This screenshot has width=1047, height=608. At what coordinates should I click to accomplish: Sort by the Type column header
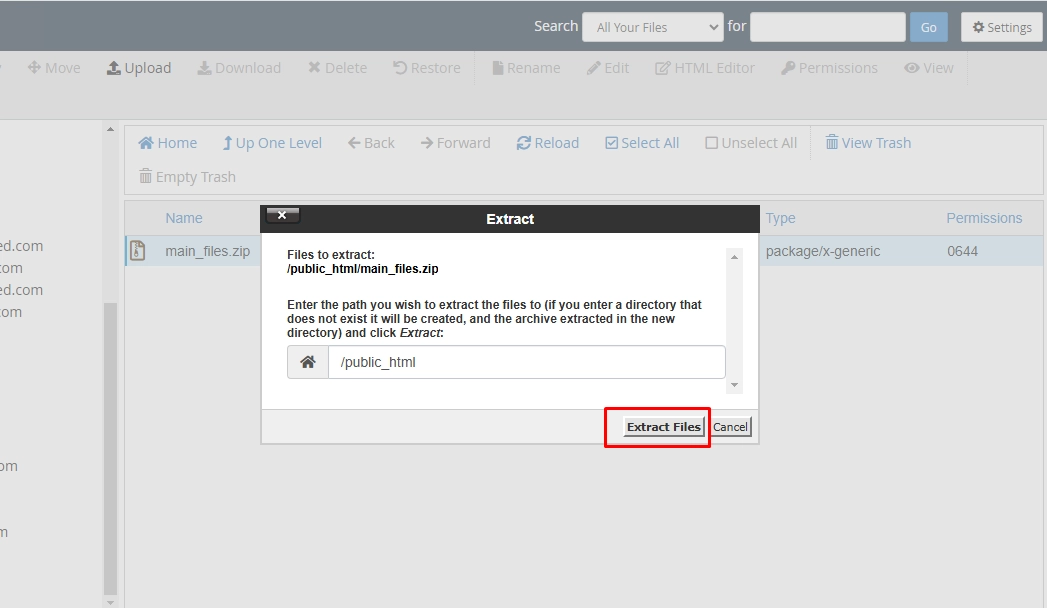point(781,218)
